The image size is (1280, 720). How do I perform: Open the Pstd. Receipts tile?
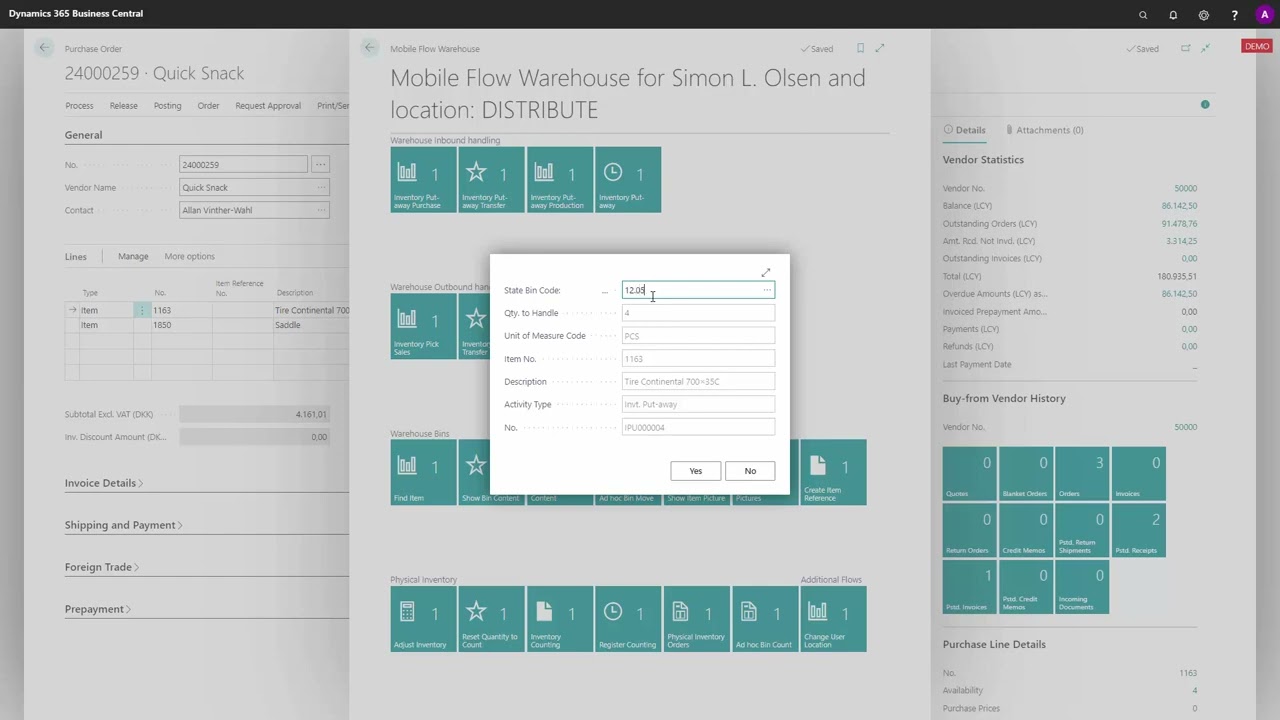click(x=1138, y=531)
